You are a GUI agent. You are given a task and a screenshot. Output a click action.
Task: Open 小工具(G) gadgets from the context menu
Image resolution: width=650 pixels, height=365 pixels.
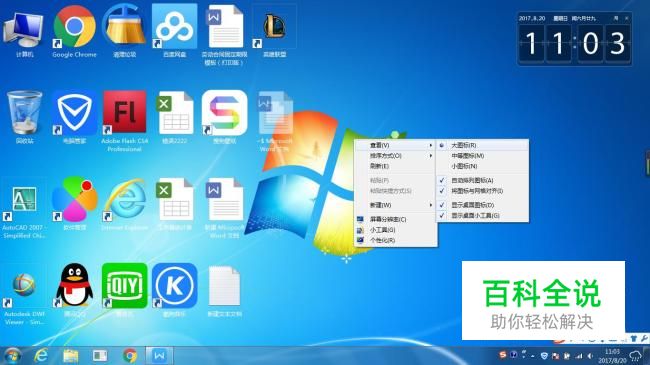coord(395,229)
